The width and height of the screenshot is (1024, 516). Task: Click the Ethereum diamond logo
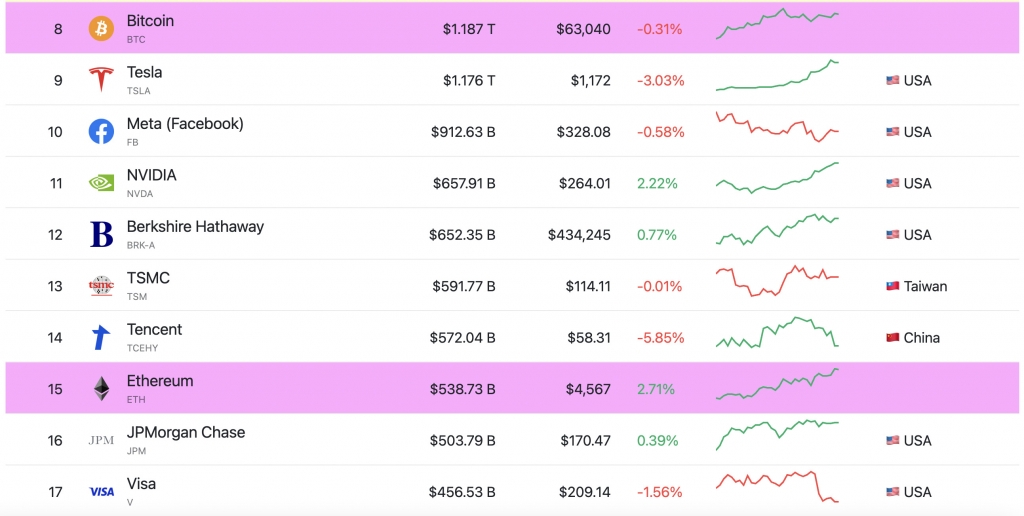[x=101, y=389]
